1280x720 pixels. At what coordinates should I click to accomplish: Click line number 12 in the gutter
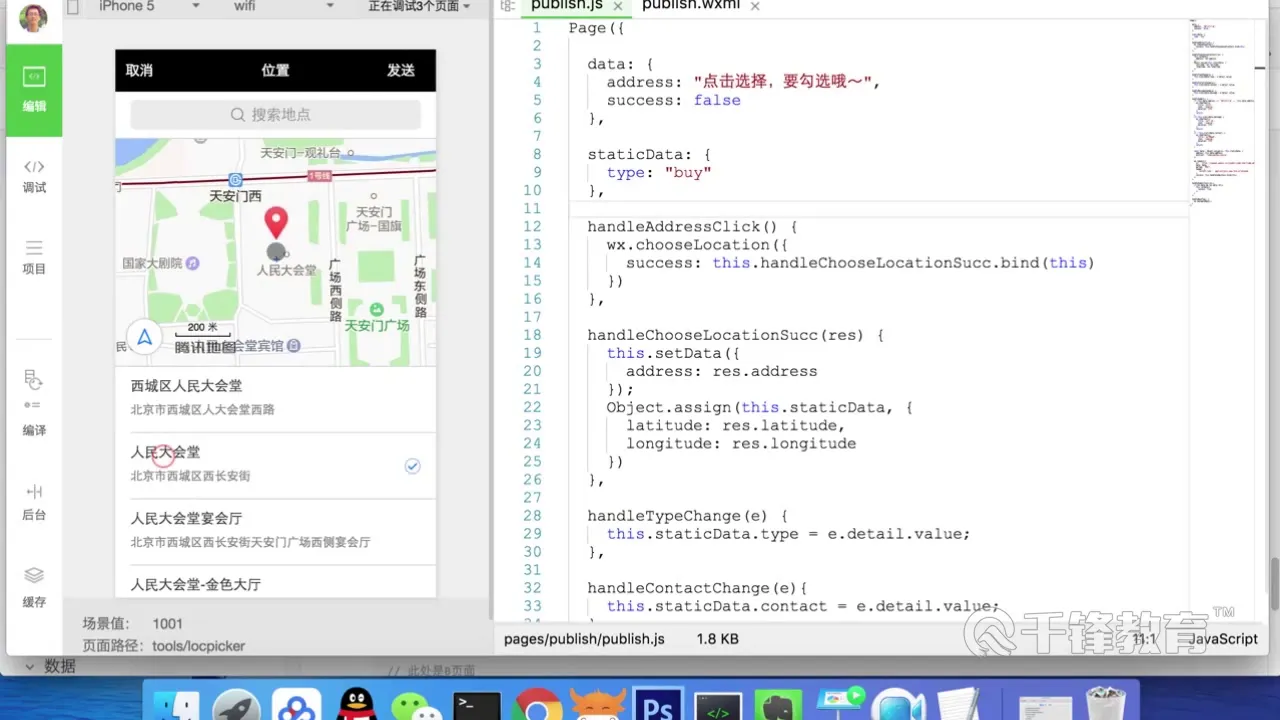click(x=531, y=227)
